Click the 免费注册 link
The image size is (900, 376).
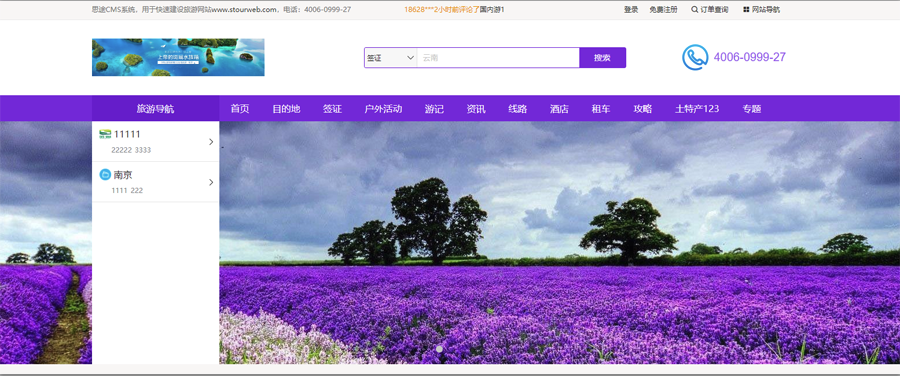[663, 10]
